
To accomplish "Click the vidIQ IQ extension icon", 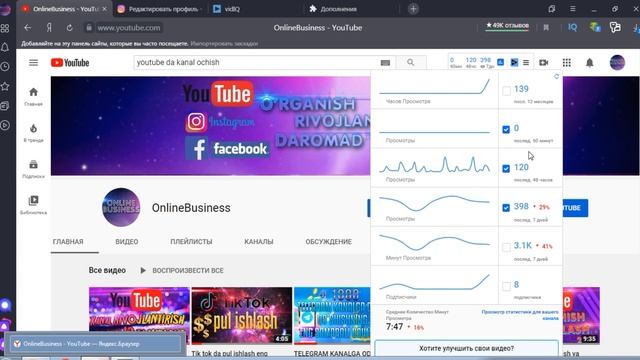I will [572, 27].
